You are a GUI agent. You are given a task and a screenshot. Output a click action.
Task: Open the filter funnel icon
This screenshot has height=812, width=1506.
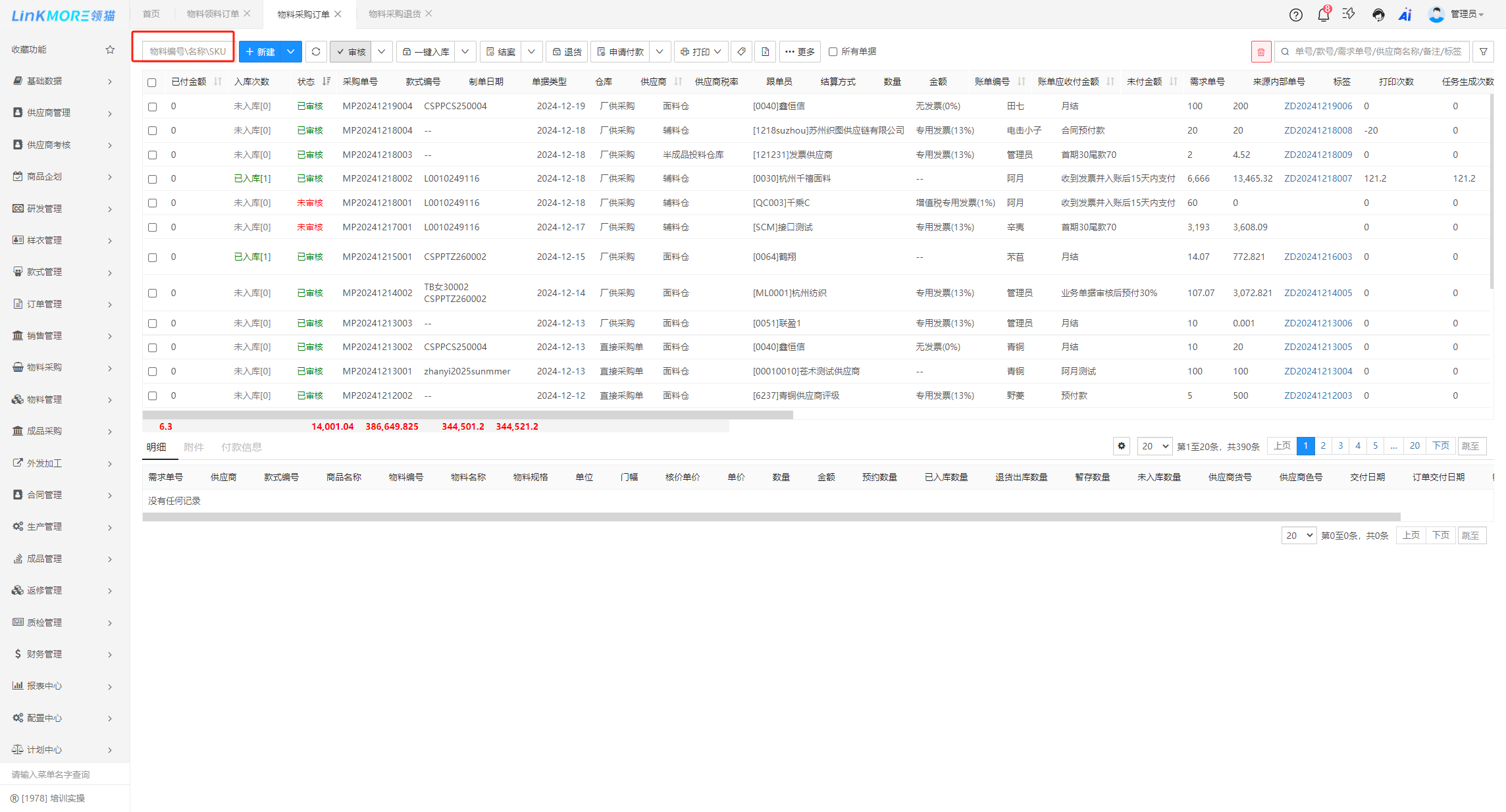1484,51
